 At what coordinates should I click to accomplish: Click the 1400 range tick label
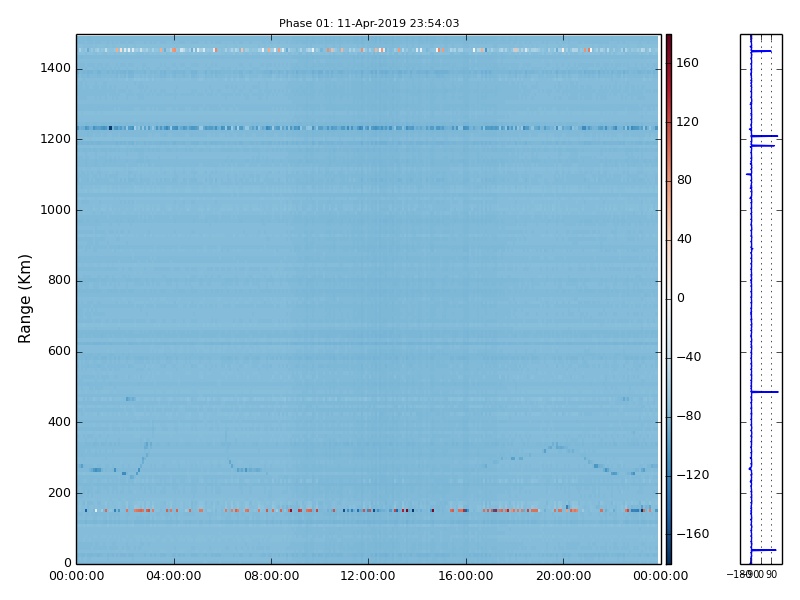coord(56,68)
